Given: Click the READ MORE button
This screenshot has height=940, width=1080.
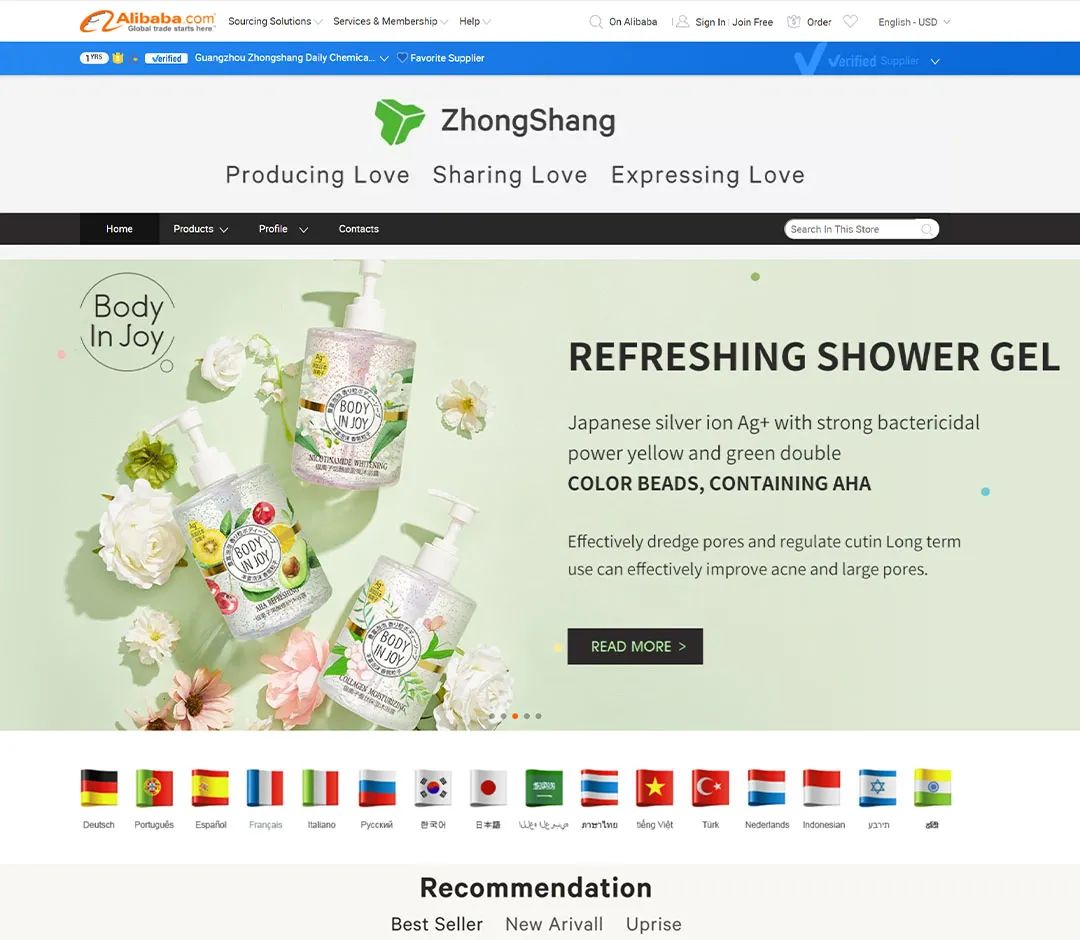Looking at the screenshot, I should pyautogui.click(x=635, y=646).
